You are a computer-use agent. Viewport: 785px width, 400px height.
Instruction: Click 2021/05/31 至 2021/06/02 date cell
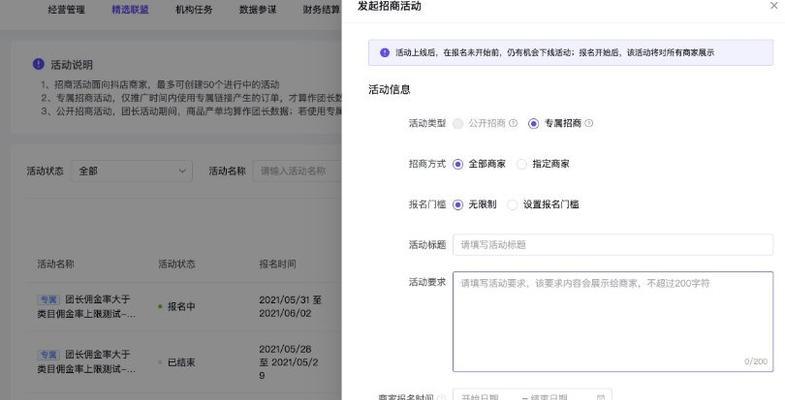click(290, 306)
